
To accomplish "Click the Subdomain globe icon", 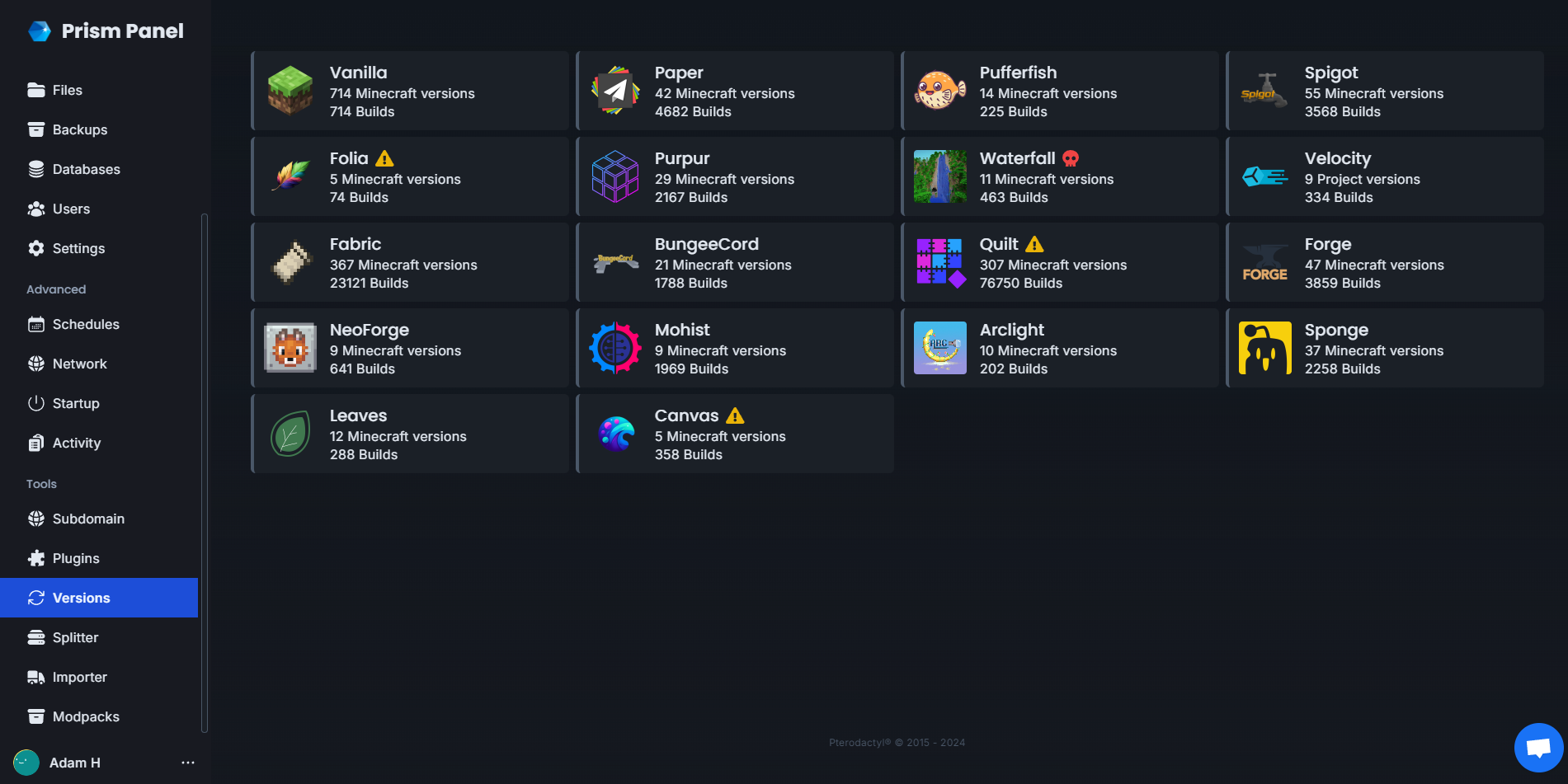I will (36, 519).
